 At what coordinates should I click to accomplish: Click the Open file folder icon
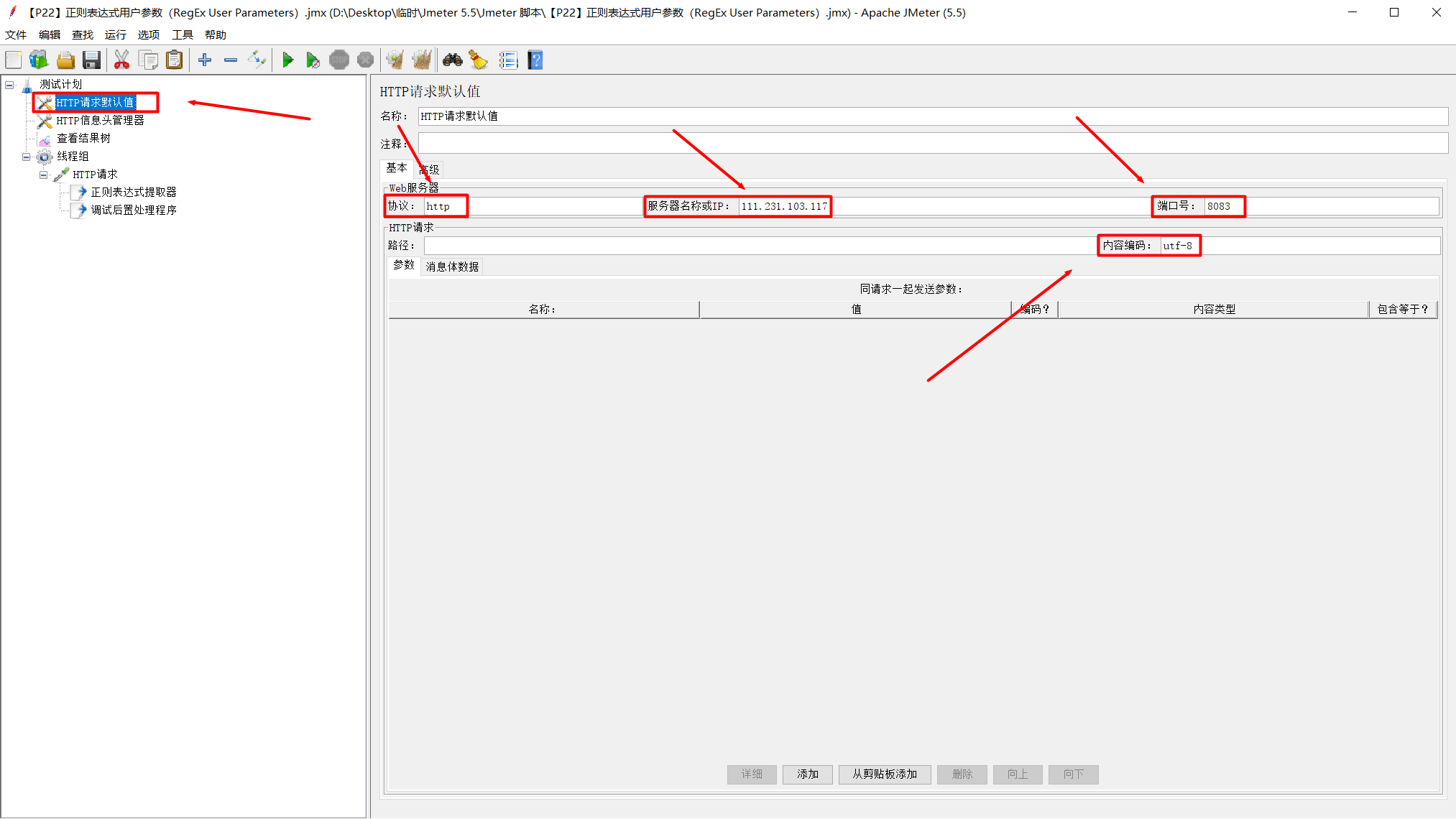click(x=65, y=60)
